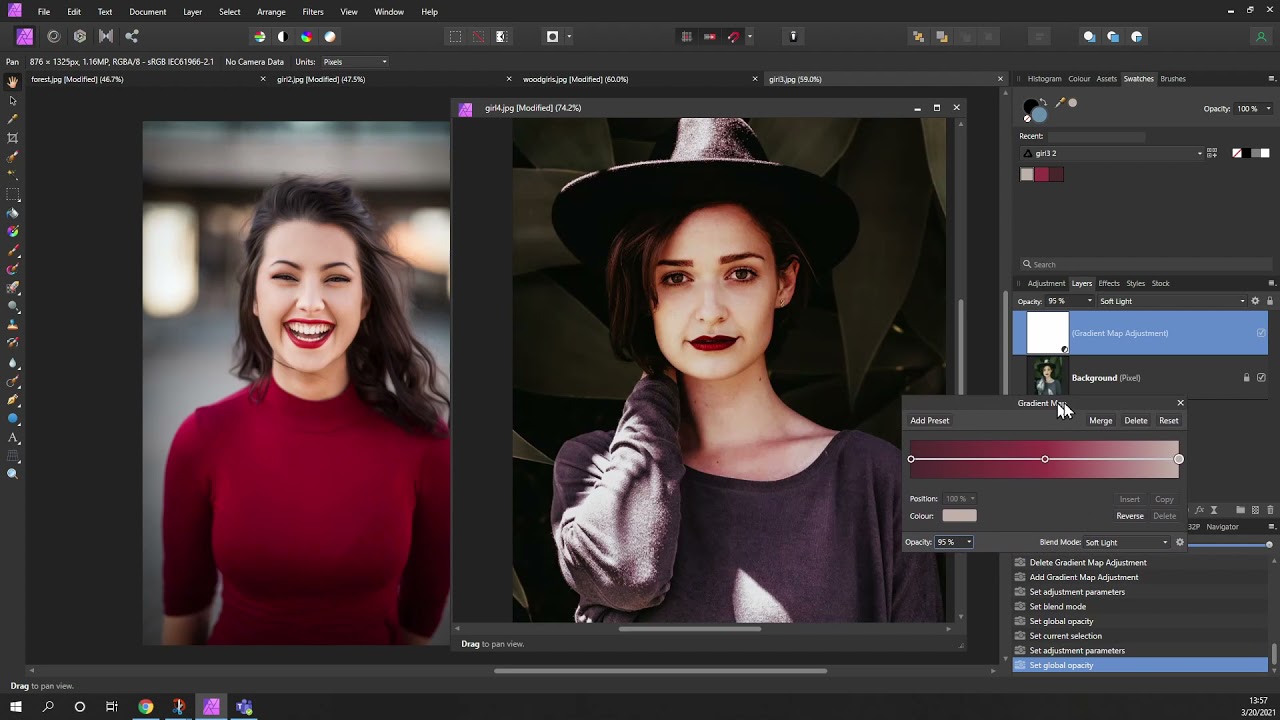Select the Text tool

[x=12, y=437]
